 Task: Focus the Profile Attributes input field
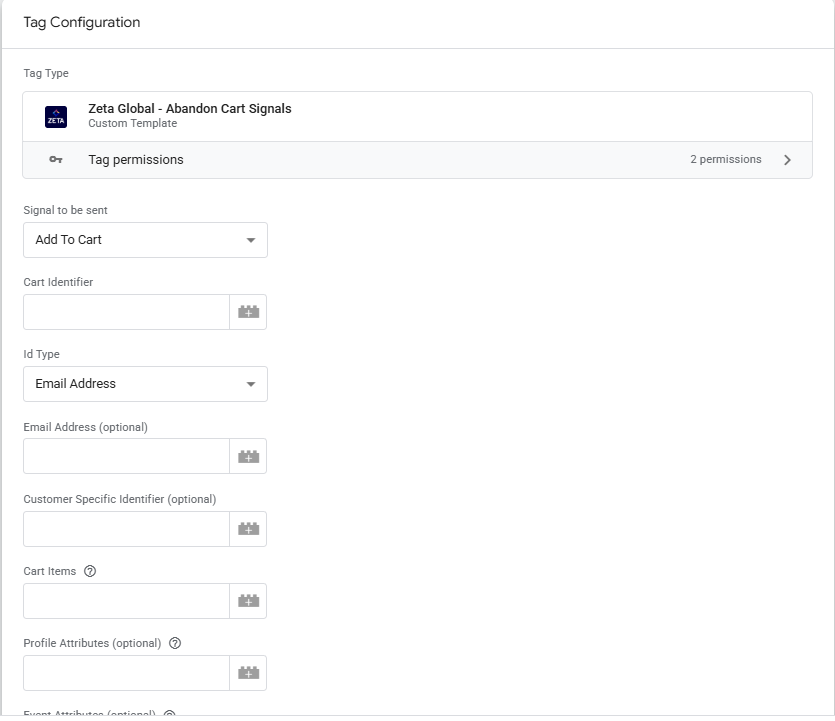tap(126, 673)
